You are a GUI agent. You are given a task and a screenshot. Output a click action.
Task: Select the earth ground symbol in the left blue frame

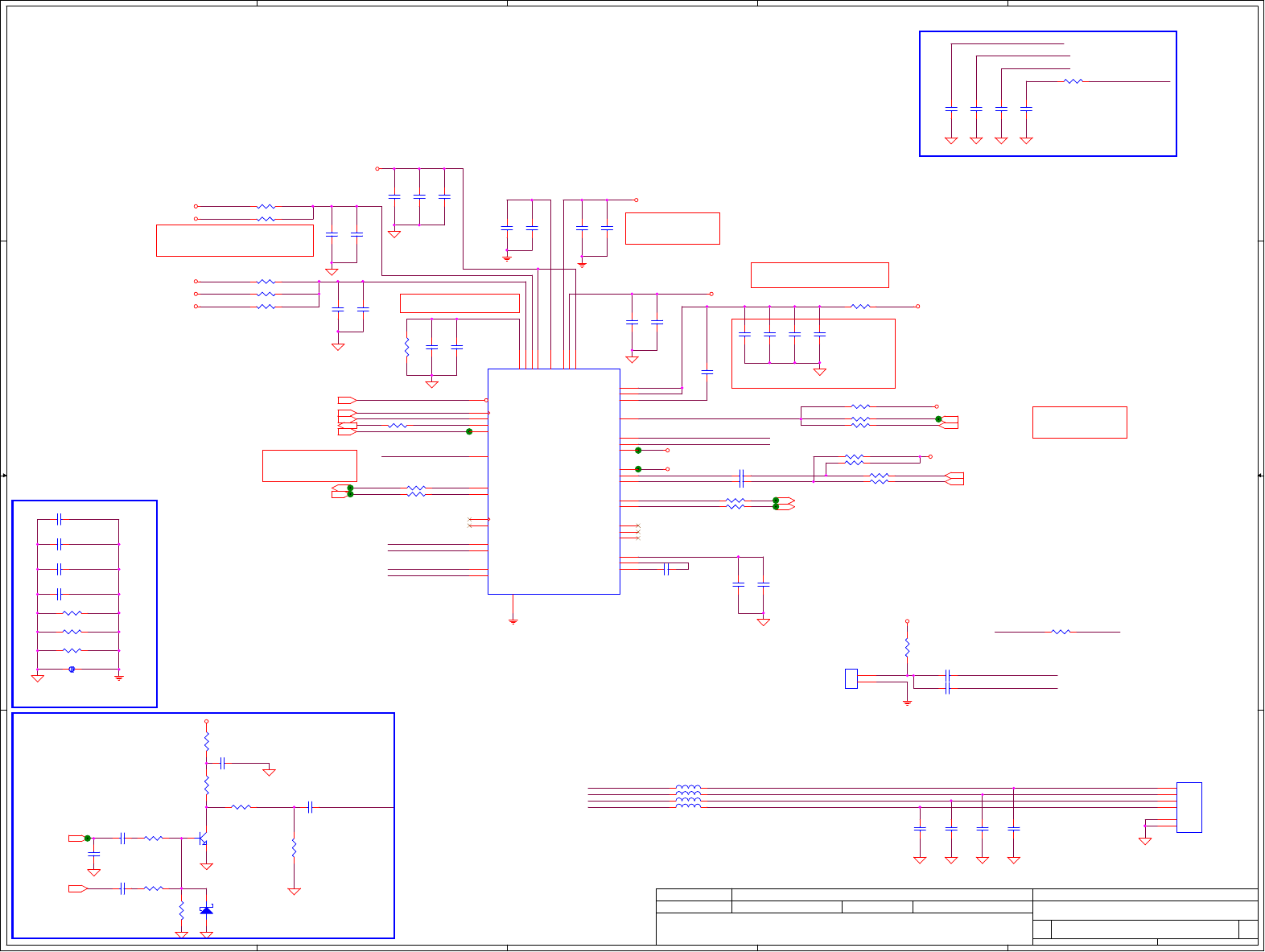(x=119, y=678)
